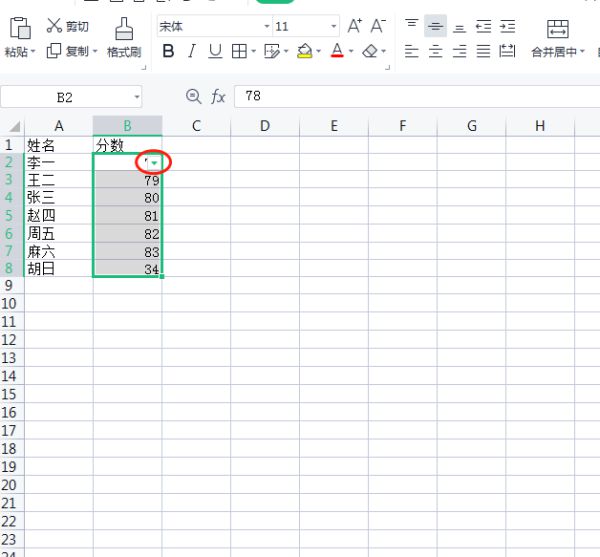Open Merge and Center dropdown arrow
The height and width of the screenshot is (557, 600).
[582, 51]
